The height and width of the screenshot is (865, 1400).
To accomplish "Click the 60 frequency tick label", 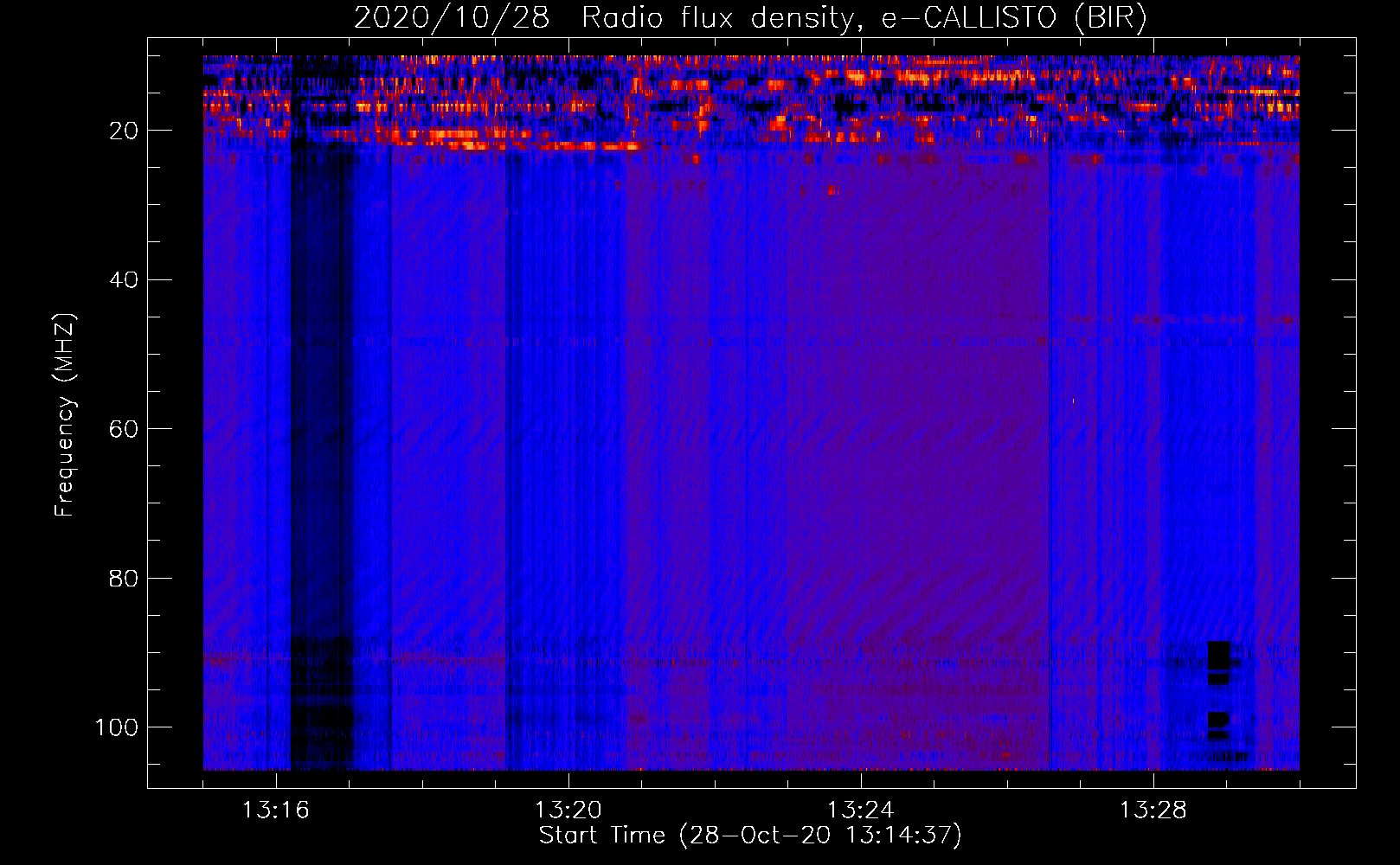I will [x=124, y=429].
